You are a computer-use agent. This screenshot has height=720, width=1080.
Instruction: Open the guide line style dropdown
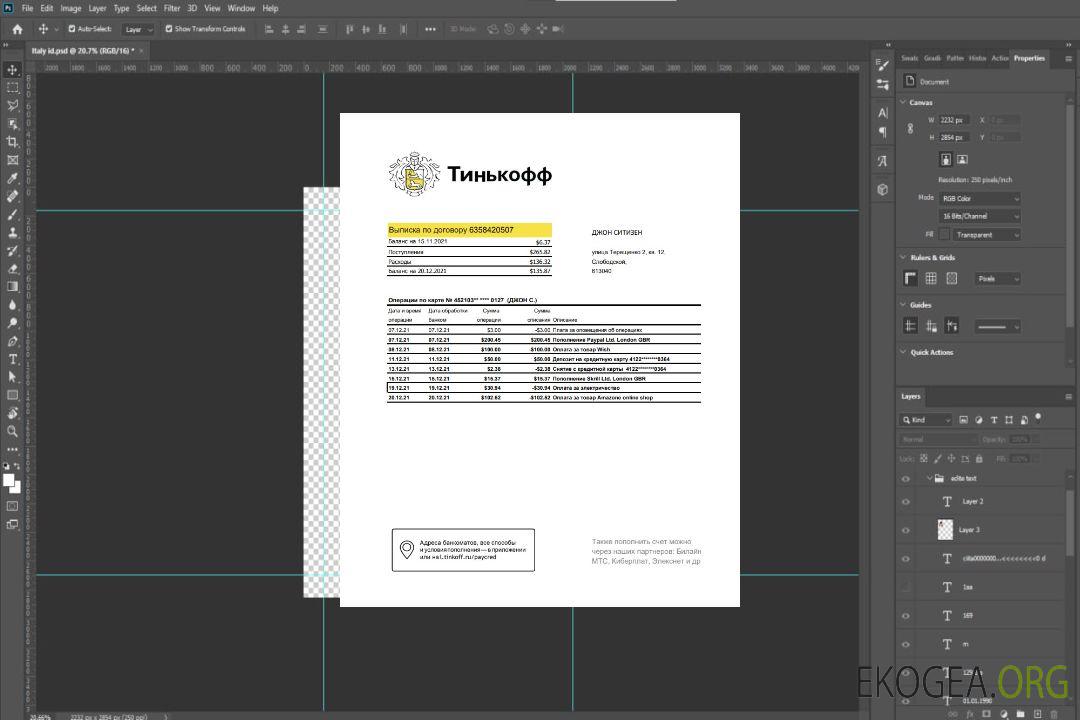point(997,327)
